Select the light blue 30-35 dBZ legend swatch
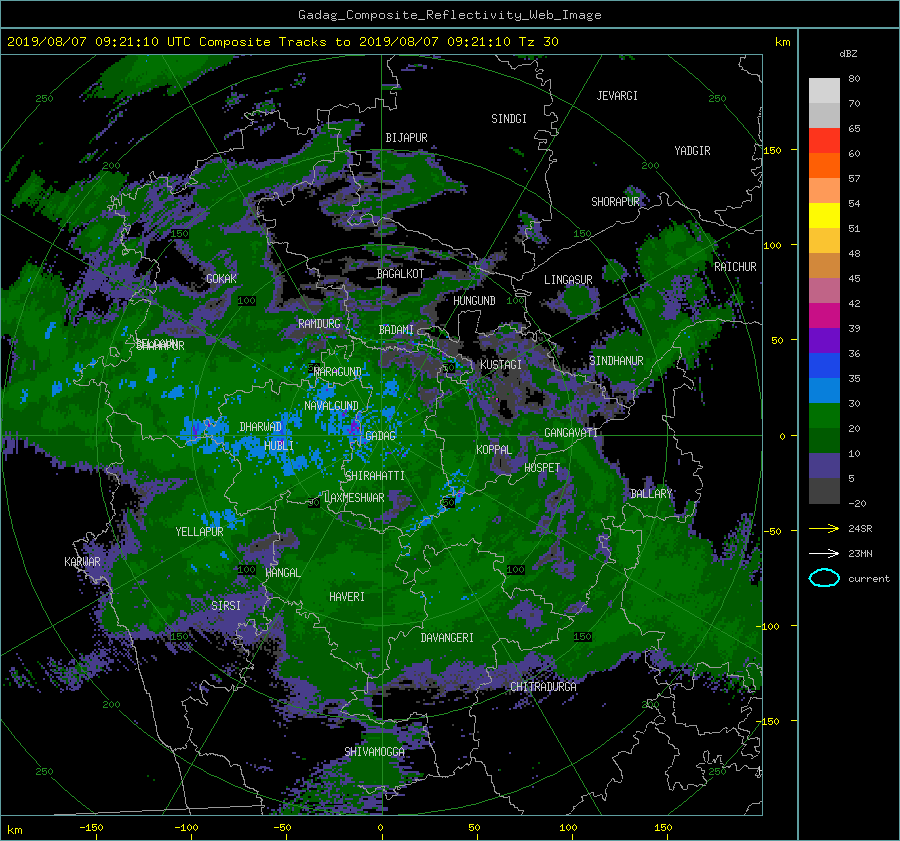This screenshot has width=900, height=841. [824, 391]
